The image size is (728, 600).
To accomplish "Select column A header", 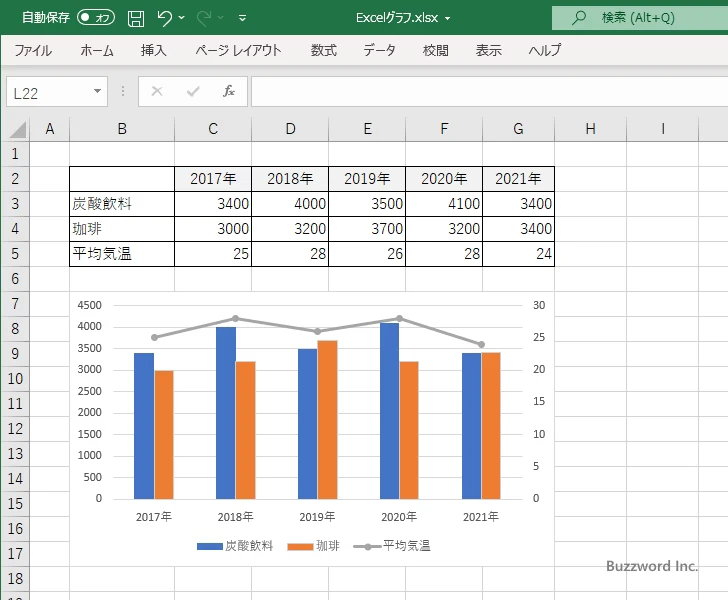I will (50, 129).
